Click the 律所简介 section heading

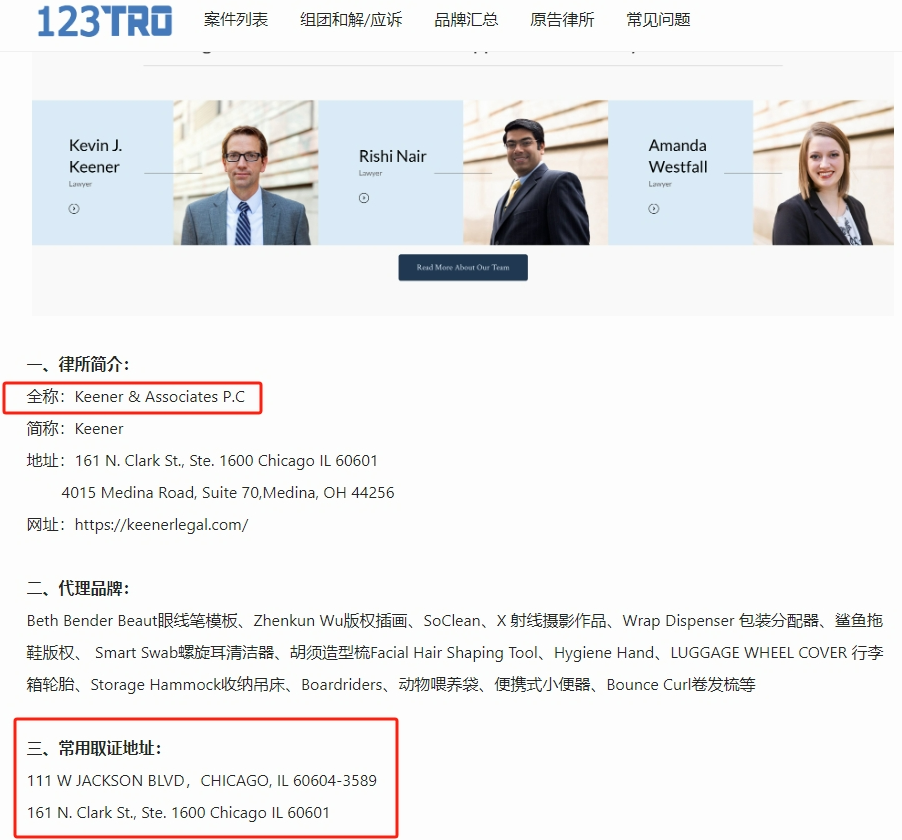coord(78,364)
